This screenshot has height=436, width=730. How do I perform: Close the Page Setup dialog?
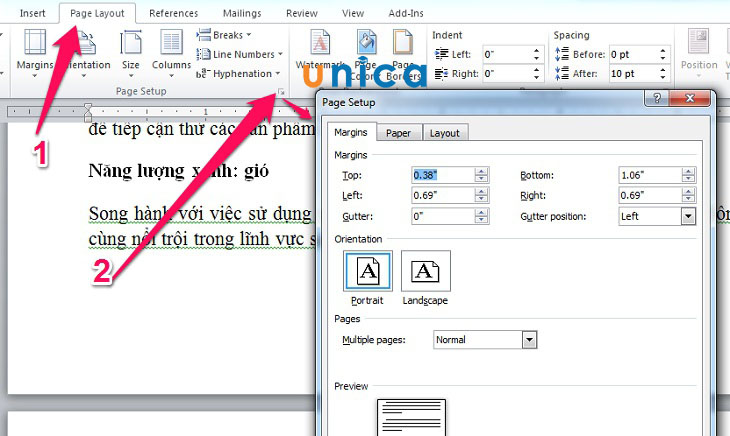tap(690, 98)
